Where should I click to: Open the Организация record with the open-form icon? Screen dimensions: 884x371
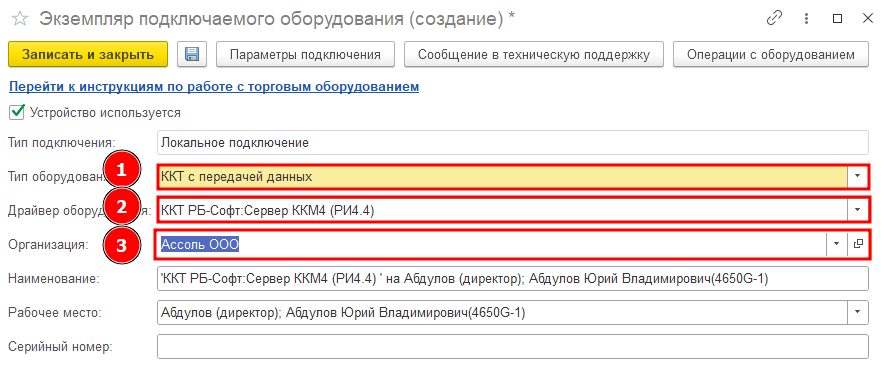pyautogui.click(x=858, y=244)
